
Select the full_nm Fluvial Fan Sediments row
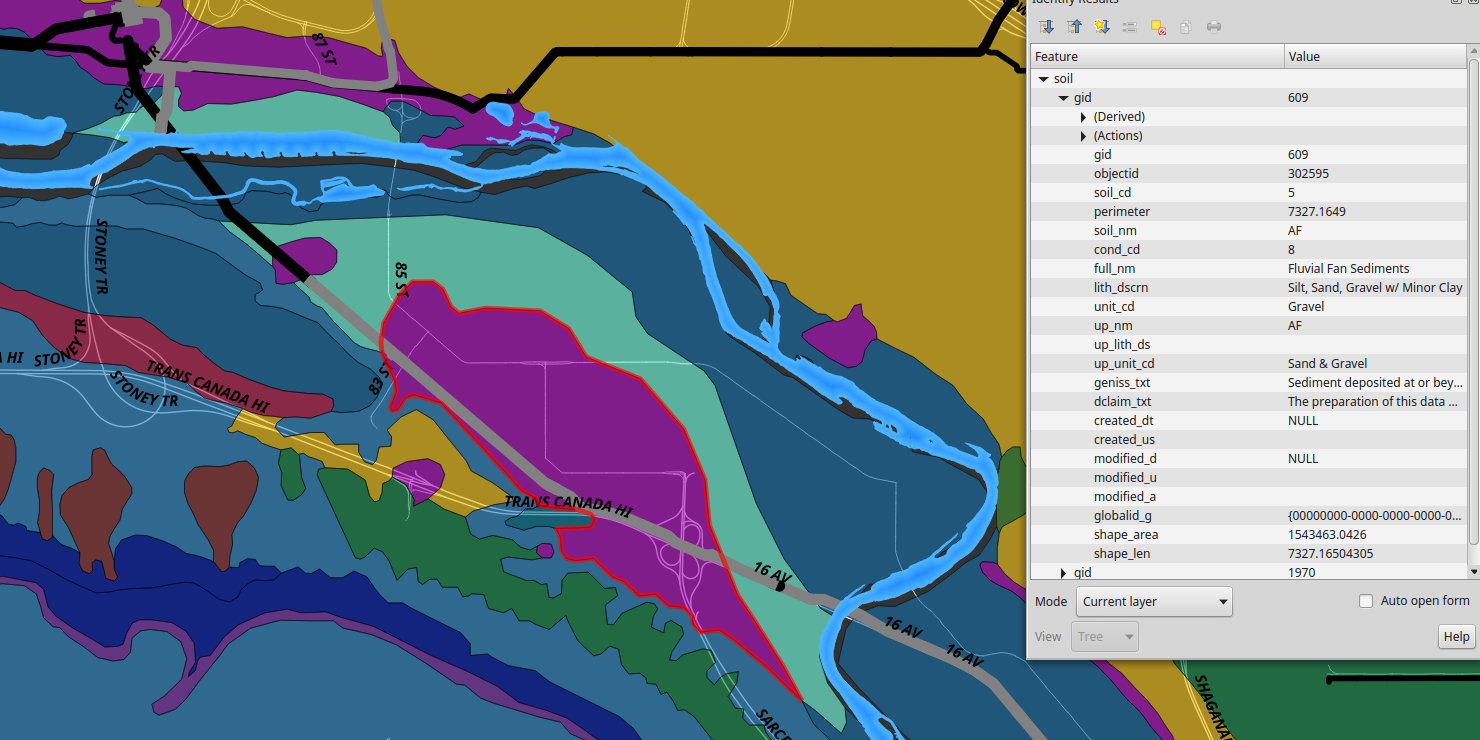[1250, 269]
